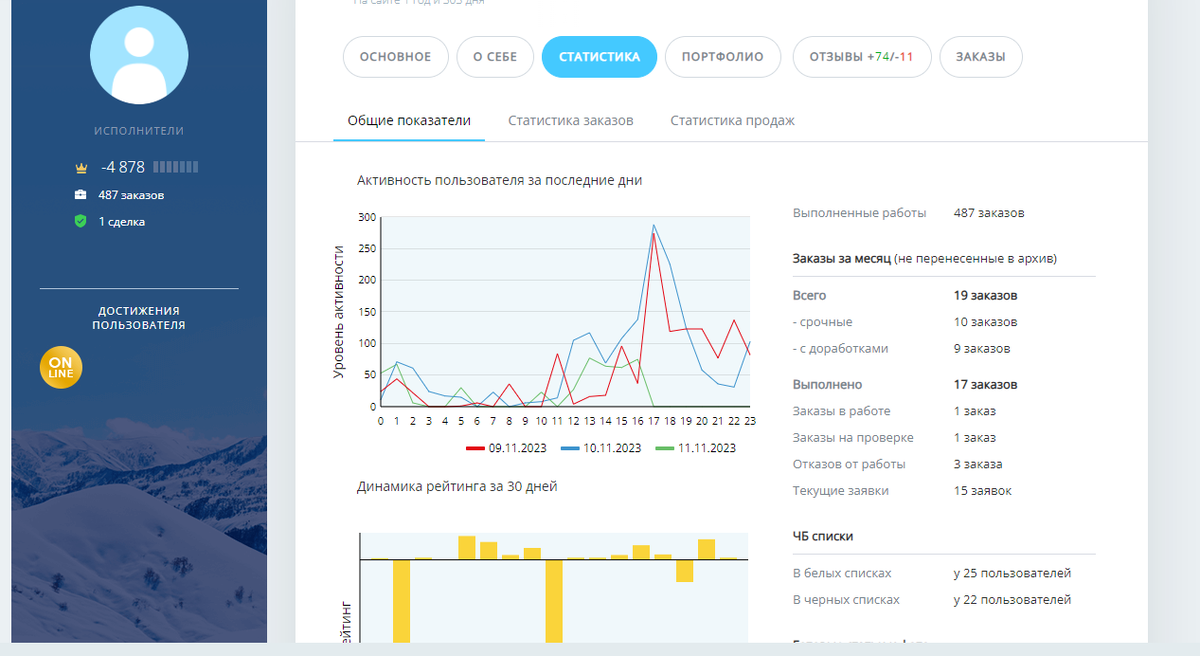Click the rating progress bar segments

176,167
